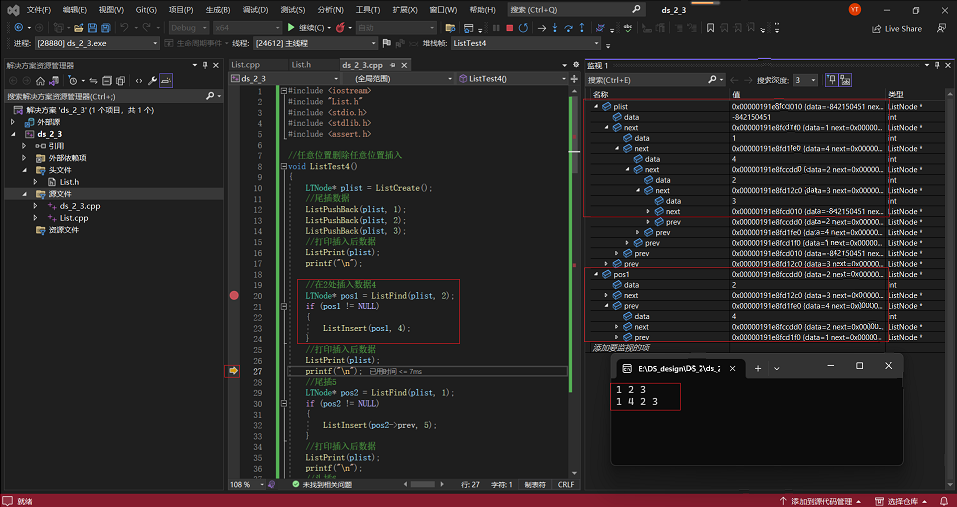Viewport: 957px width, 507px height.
Task: Collapse the plist variable in watch
Action: (x=596, y=106)
